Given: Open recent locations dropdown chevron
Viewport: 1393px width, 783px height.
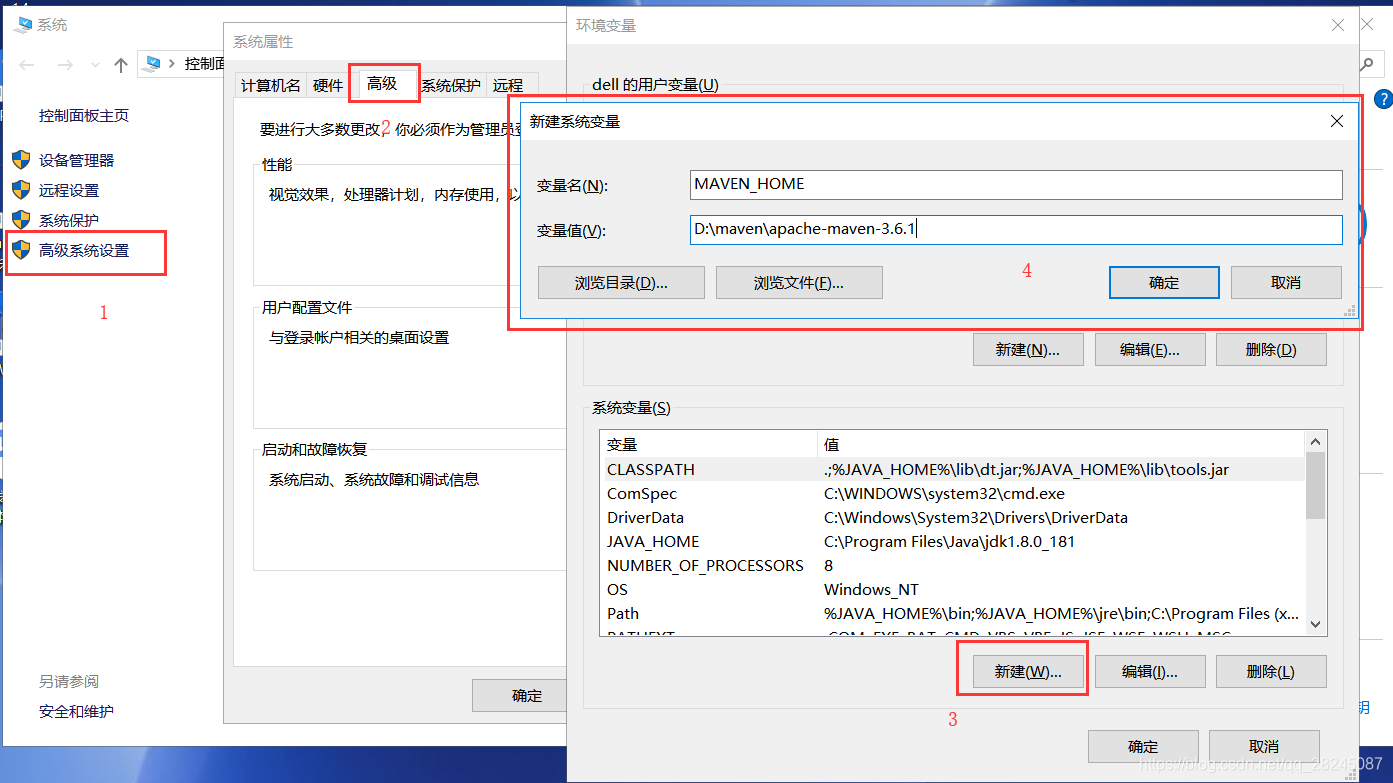Looking at the screenshot, I should (95, 65).
